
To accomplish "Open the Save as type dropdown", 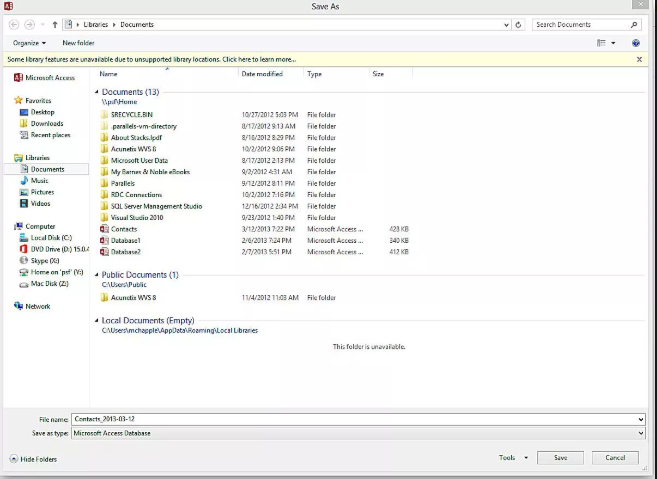I will coord(641,433).
